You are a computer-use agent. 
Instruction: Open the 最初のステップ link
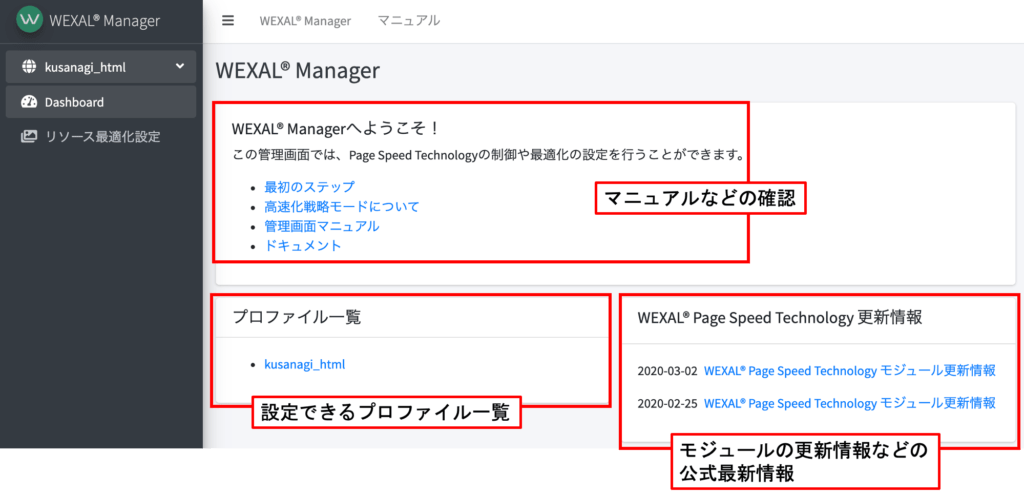(309, 187)
